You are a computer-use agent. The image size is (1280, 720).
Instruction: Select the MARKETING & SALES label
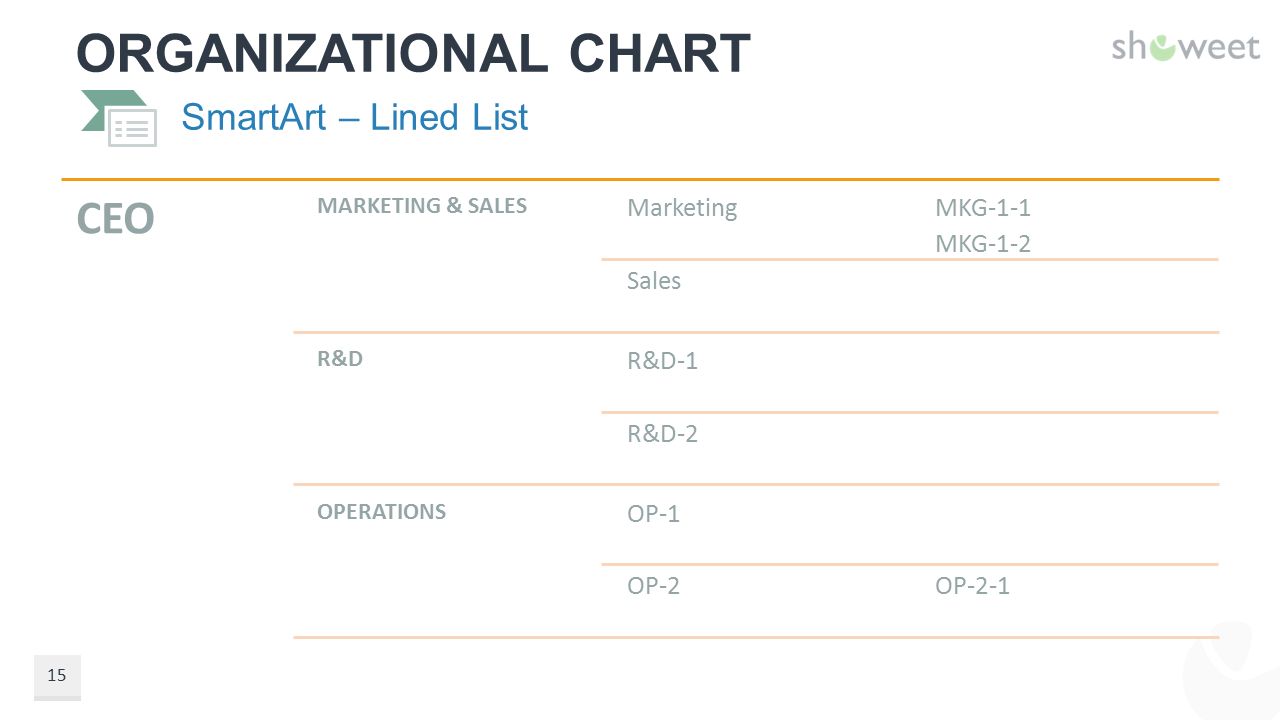click(422, 206)
